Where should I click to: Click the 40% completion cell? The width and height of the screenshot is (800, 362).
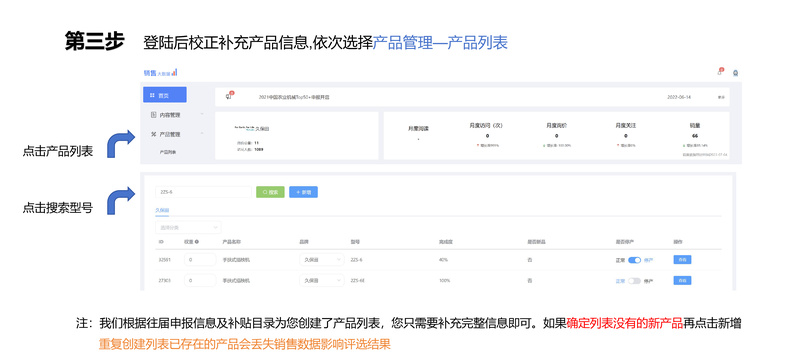tap(443, 260)
